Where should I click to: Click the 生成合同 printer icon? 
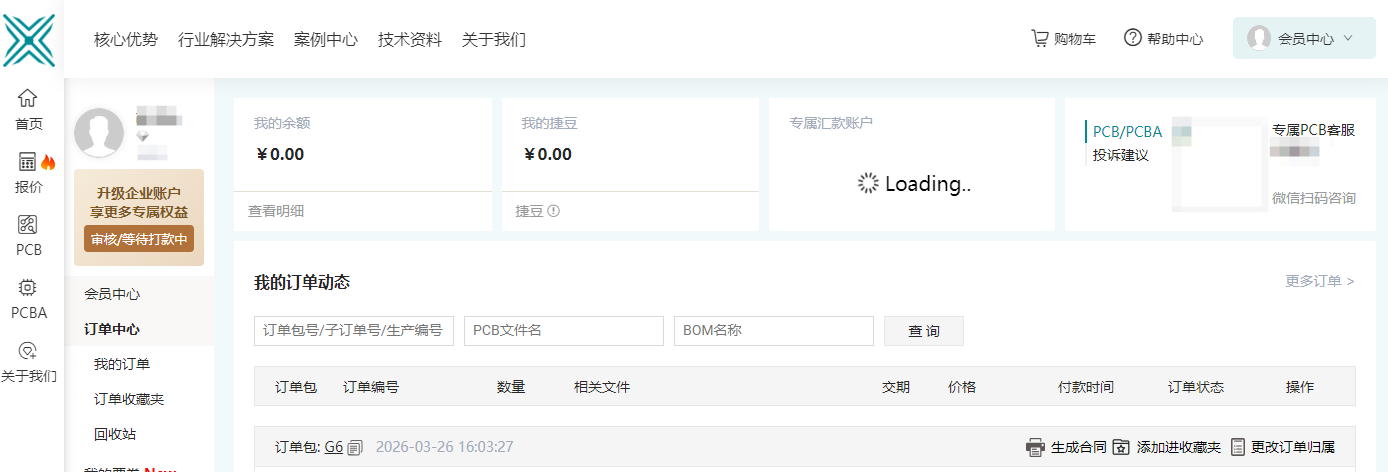click(x=1036, y=447)
